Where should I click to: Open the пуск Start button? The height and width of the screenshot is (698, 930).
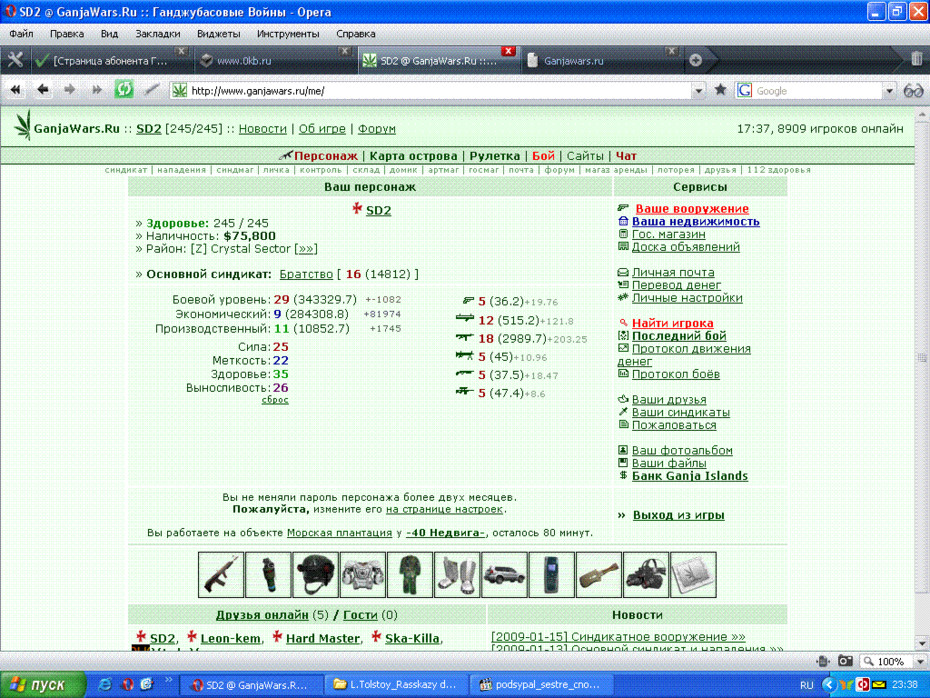(x=43, y=684)
